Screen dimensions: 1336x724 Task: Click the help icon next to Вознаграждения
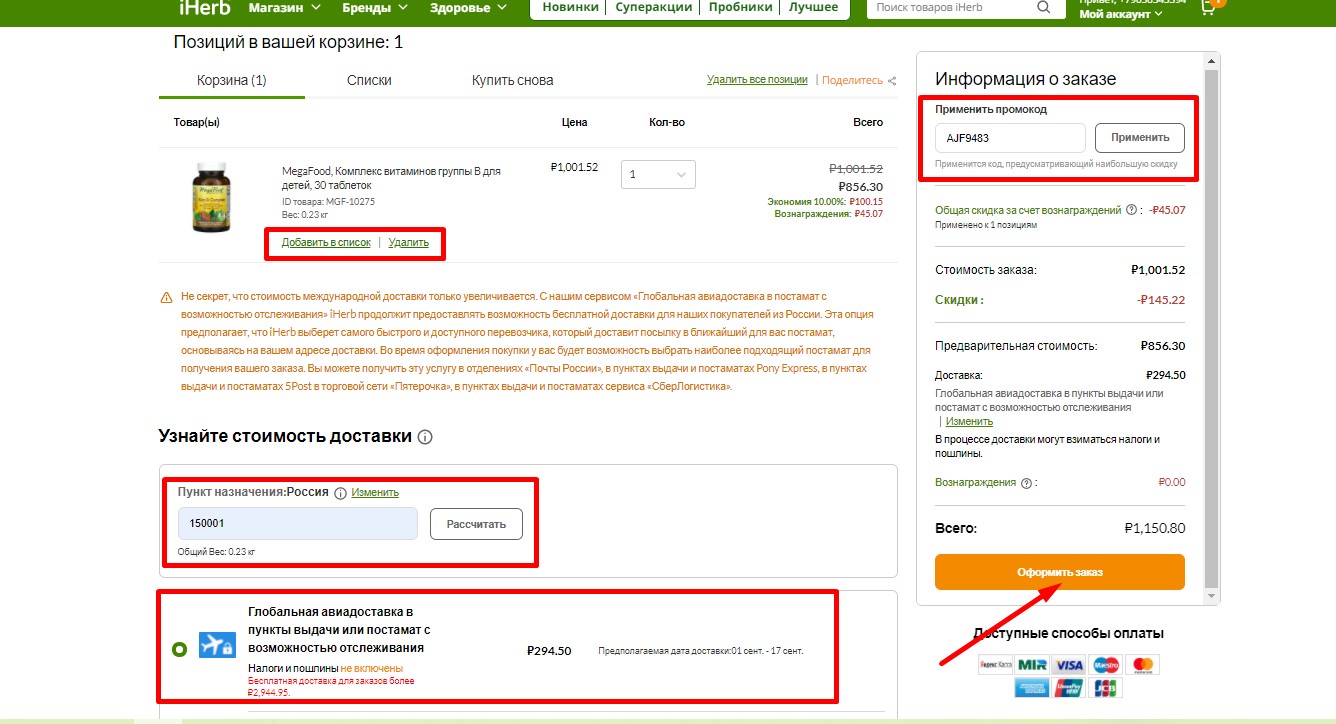tap(1026, 483)
